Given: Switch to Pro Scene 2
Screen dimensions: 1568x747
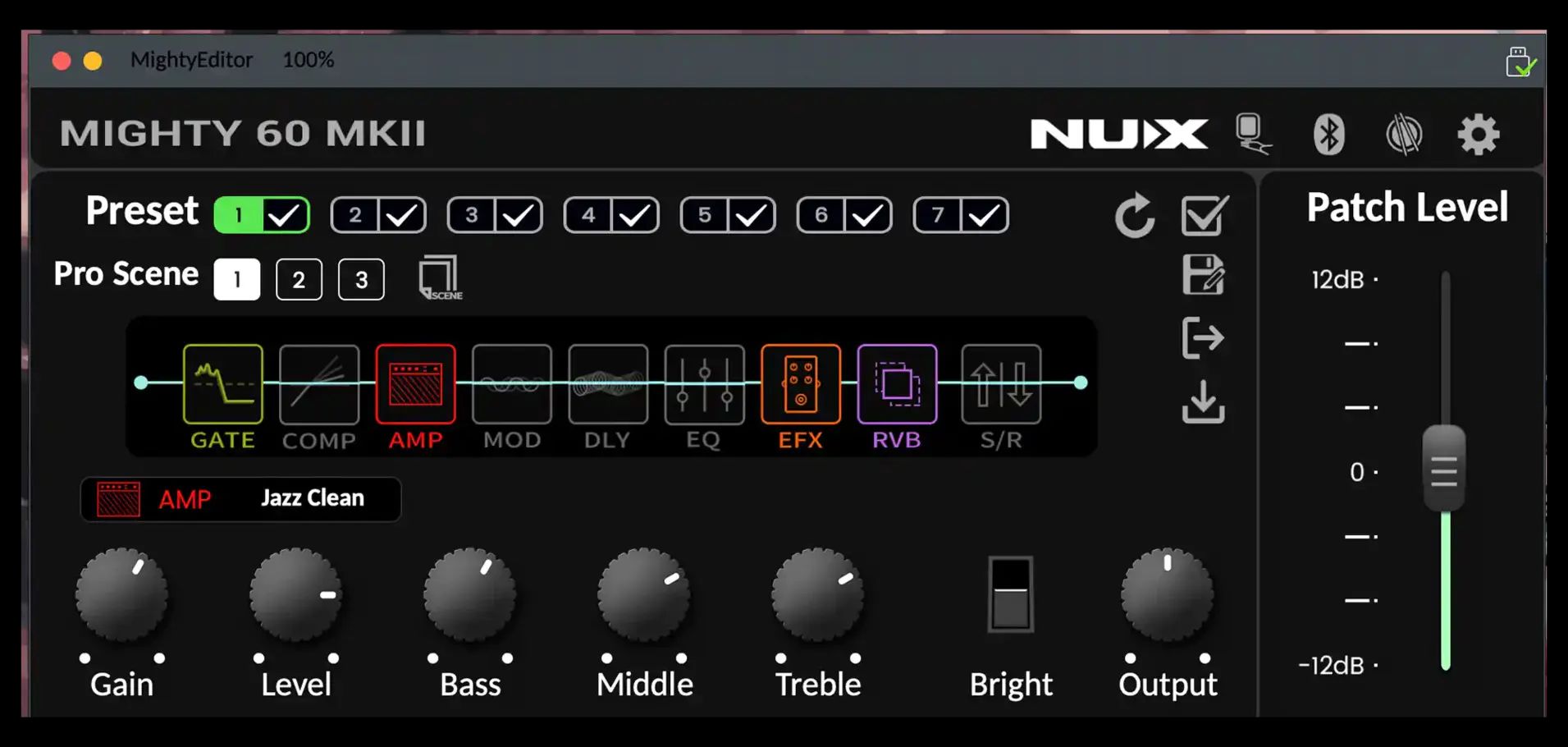Looking at the screenshot, I should [x=299, y=280].
